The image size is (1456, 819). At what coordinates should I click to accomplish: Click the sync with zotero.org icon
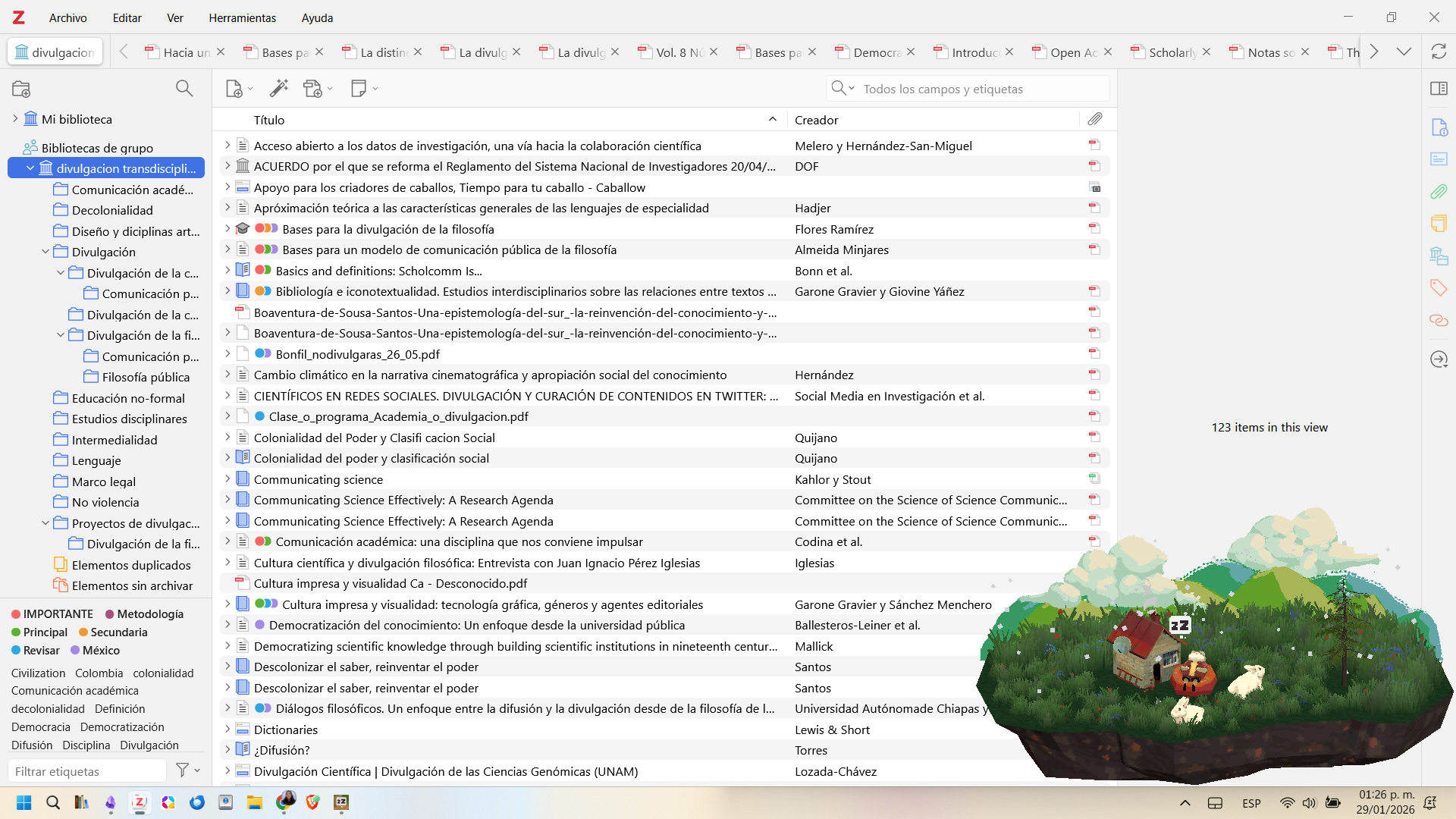(x=1439, y=52)
